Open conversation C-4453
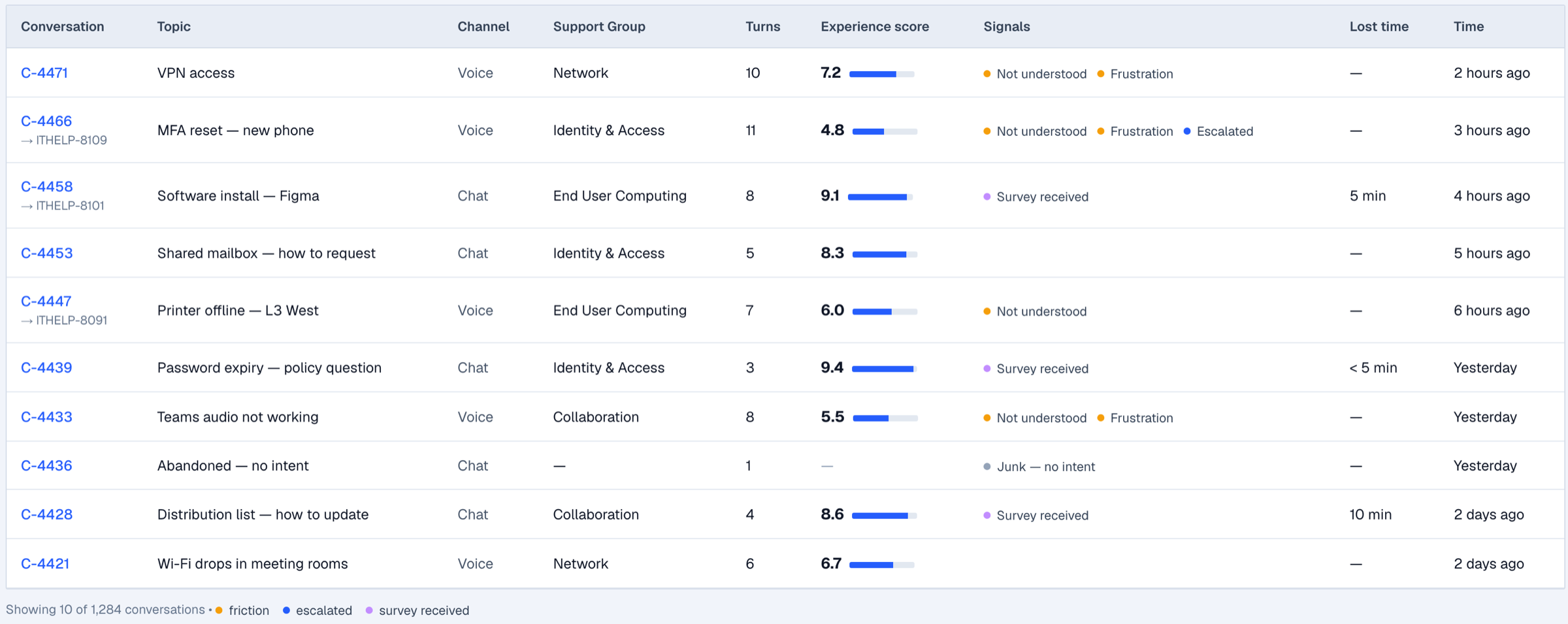The height and width of the screenshot is (624, 1568). coord(47,254)
